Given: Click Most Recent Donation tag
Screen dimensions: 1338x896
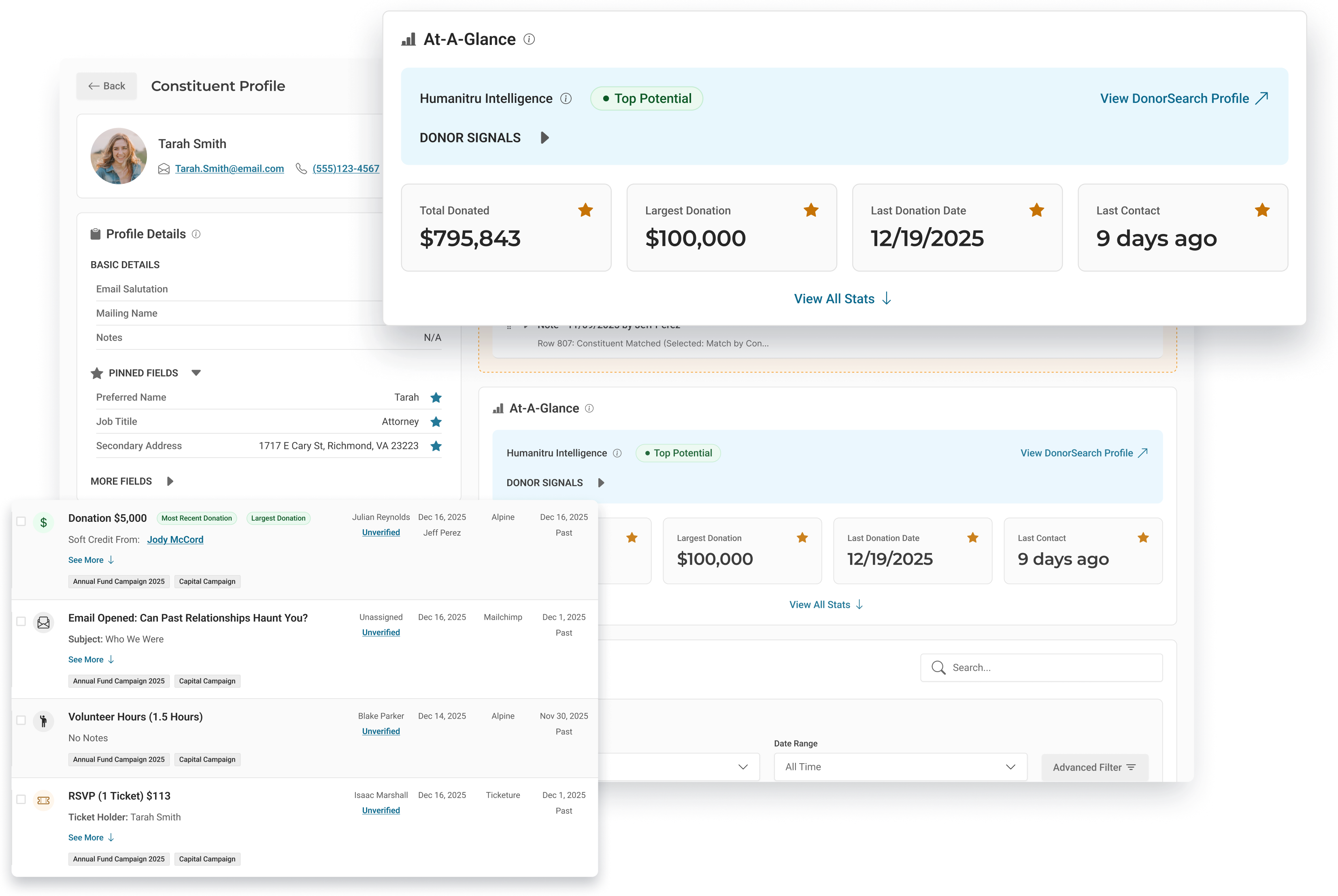Looking at the screenshot, I should coord(196,518).
